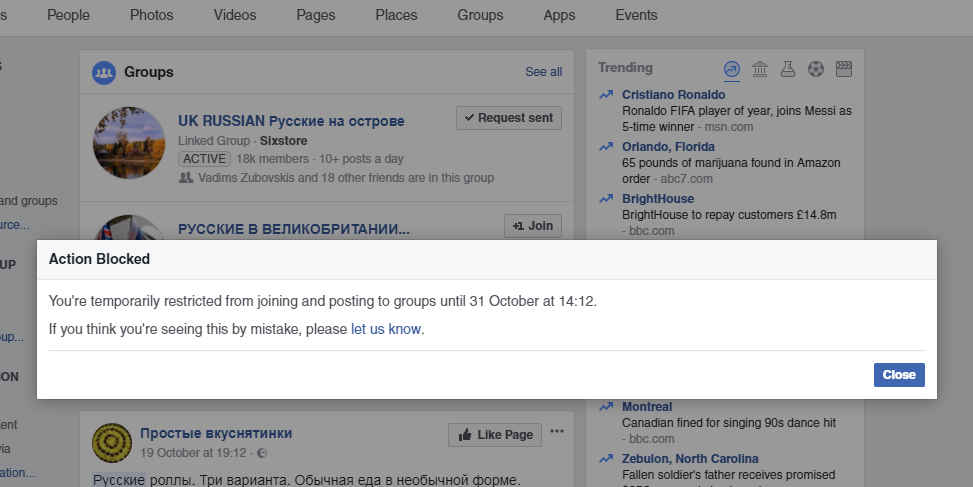The width and height of the screenshot is (973, 487).
Task: Select the Sports football icon in Trending
Action: [816, 69]
